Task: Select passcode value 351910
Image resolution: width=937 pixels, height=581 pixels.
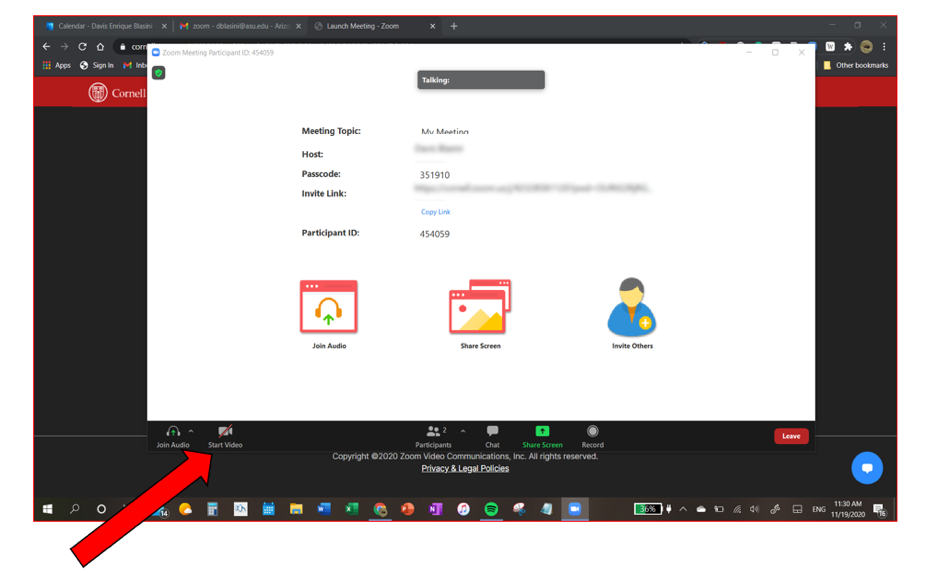Action: point(434,175)
